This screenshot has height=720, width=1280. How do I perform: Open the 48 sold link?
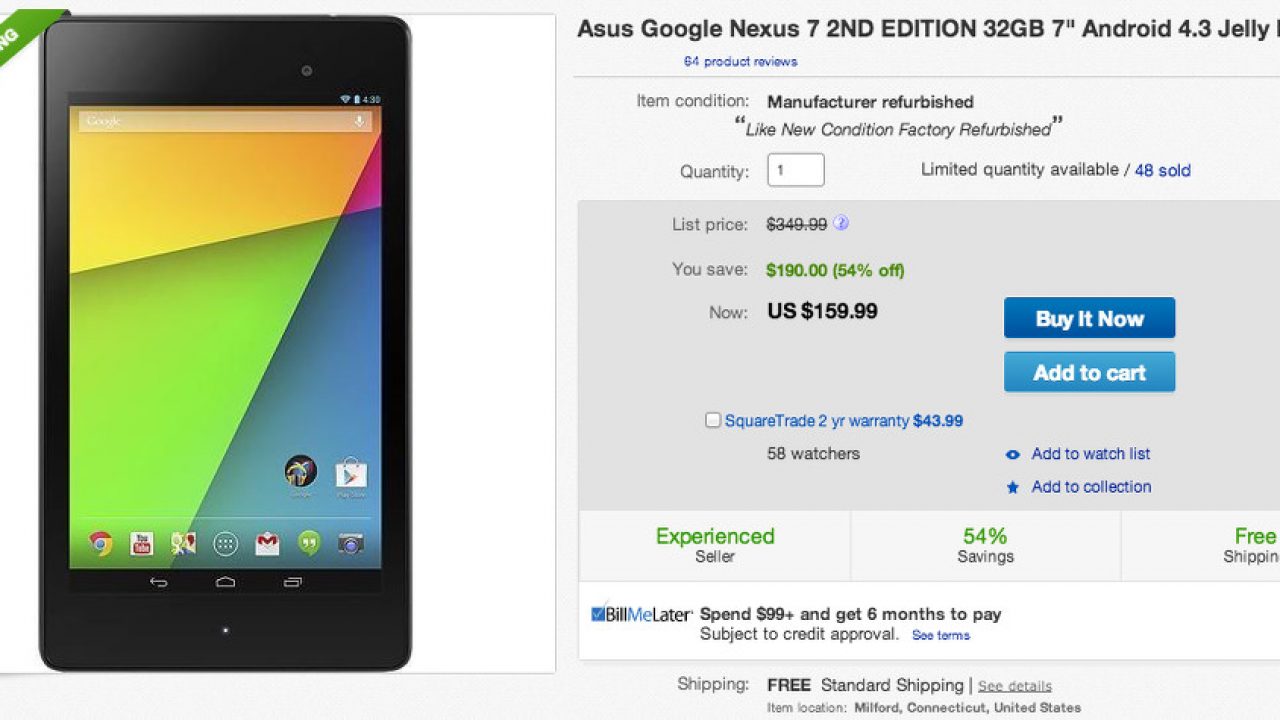coord(1162,171)
